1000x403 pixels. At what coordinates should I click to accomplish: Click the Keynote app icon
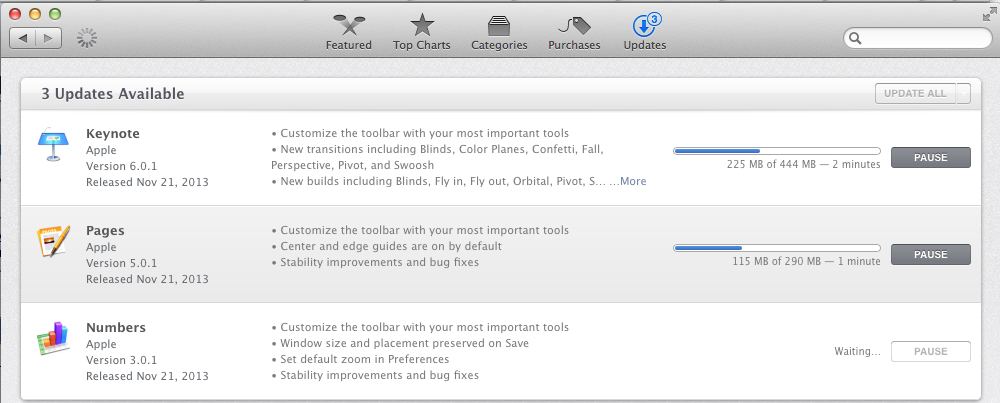click(x=54, y=145)
